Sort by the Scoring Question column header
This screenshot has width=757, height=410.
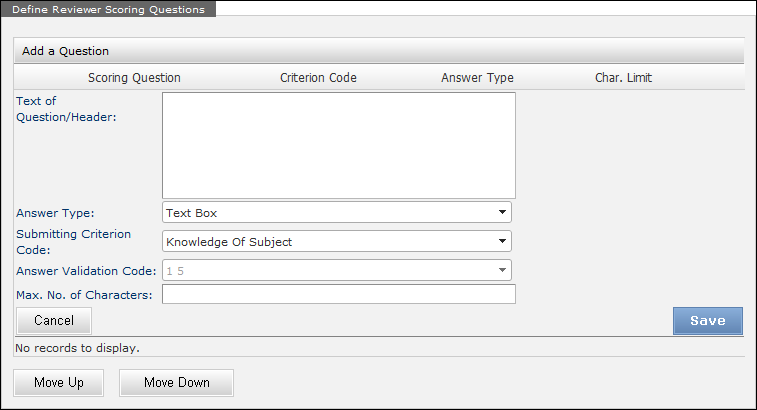pyautogui.click(x=134, y=77)
